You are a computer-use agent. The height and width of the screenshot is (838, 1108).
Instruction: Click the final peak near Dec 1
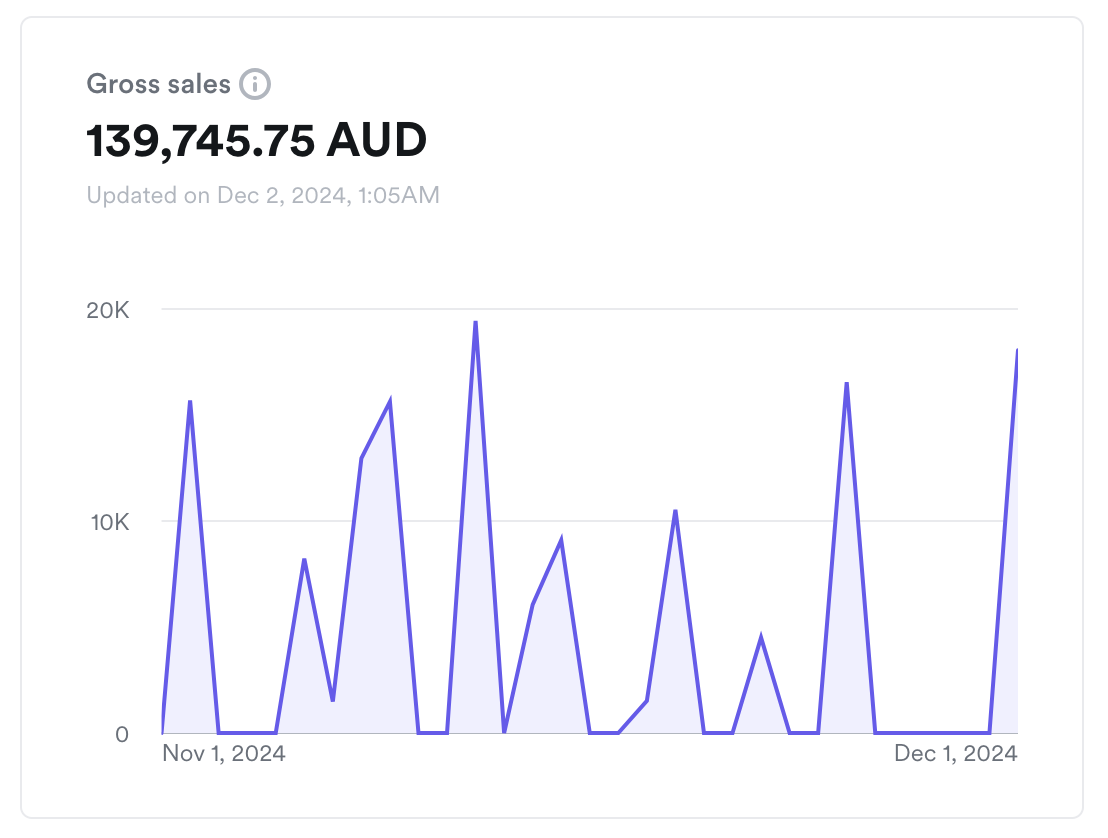click(x=1018, y=350)
